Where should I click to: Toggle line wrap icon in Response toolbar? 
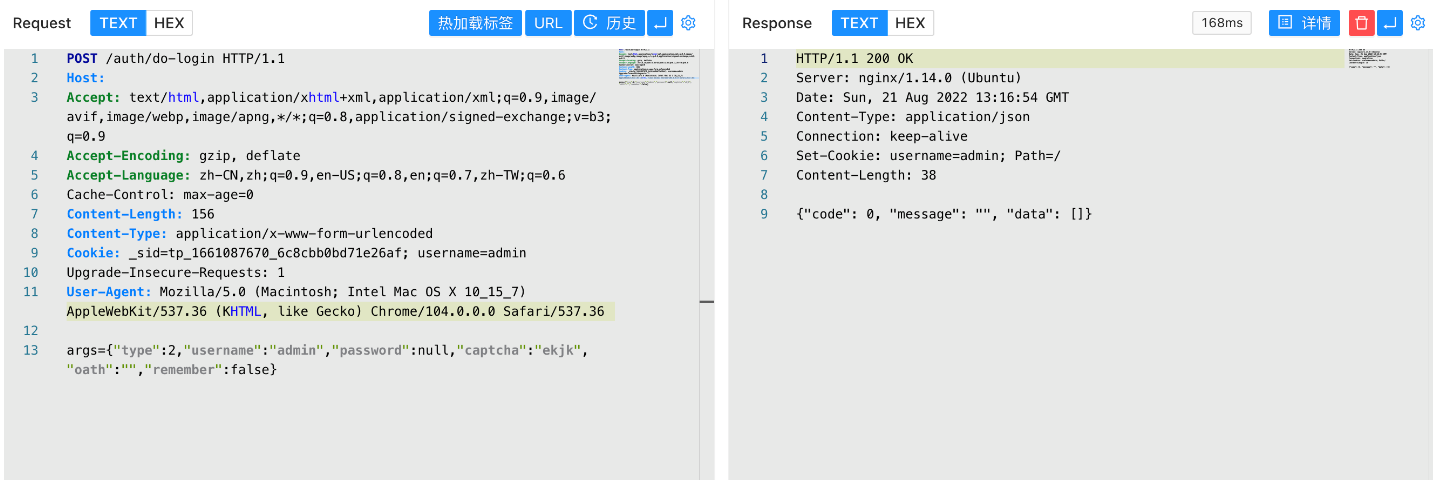click(x=1389, y=23)
